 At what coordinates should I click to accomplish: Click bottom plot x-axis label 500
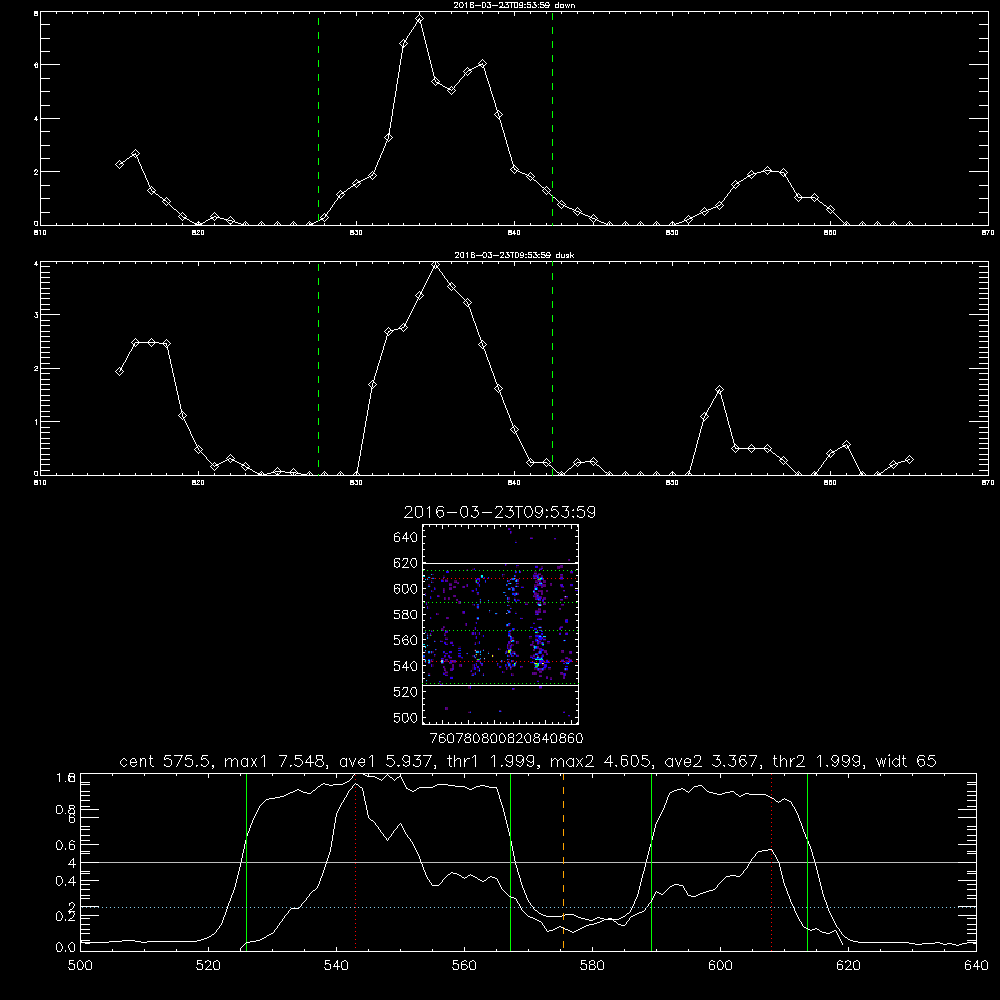point(80,966)
